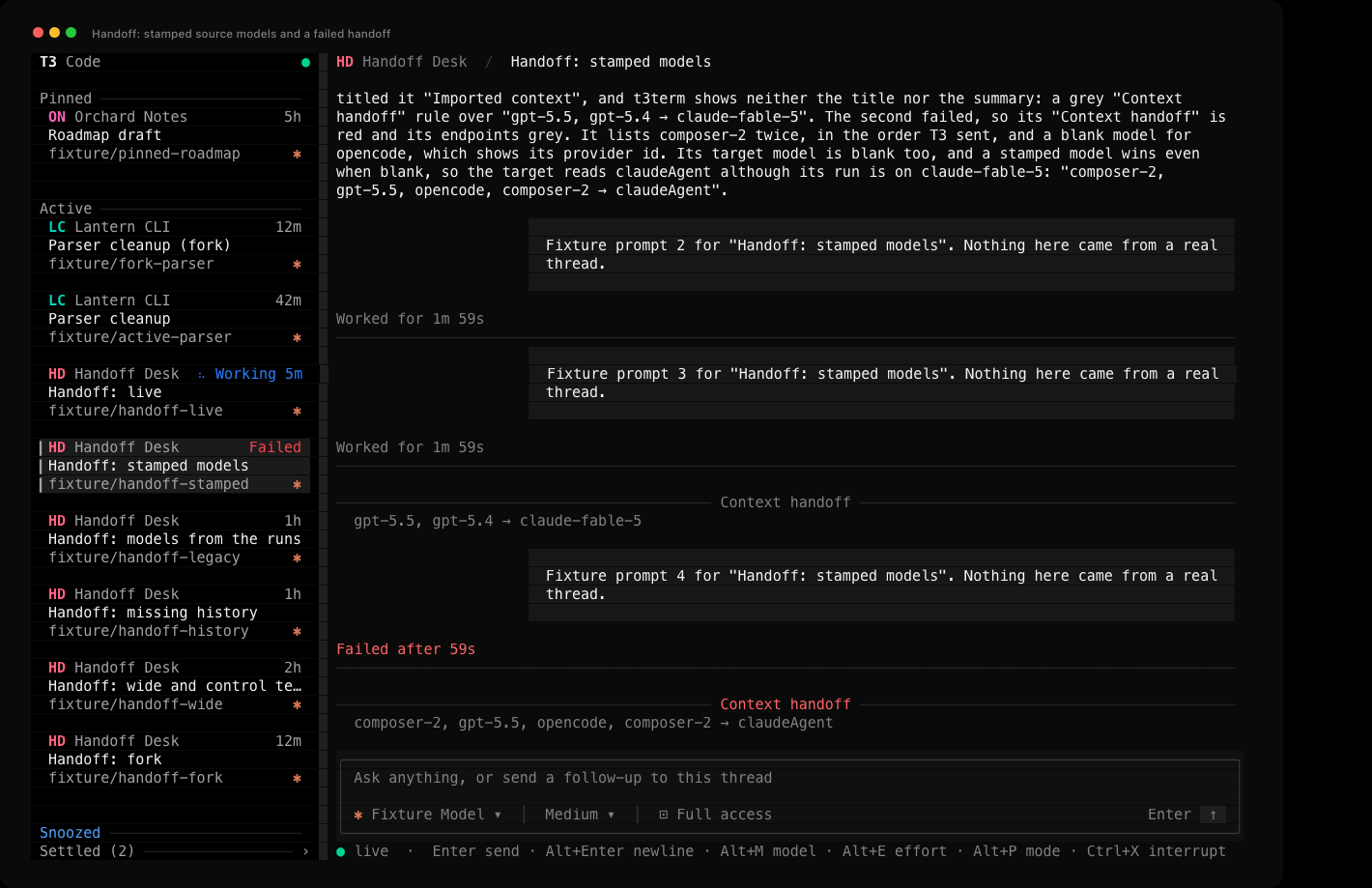
Task: Select Handoff: models from the runs thread
Action: [x=174, y=539]
